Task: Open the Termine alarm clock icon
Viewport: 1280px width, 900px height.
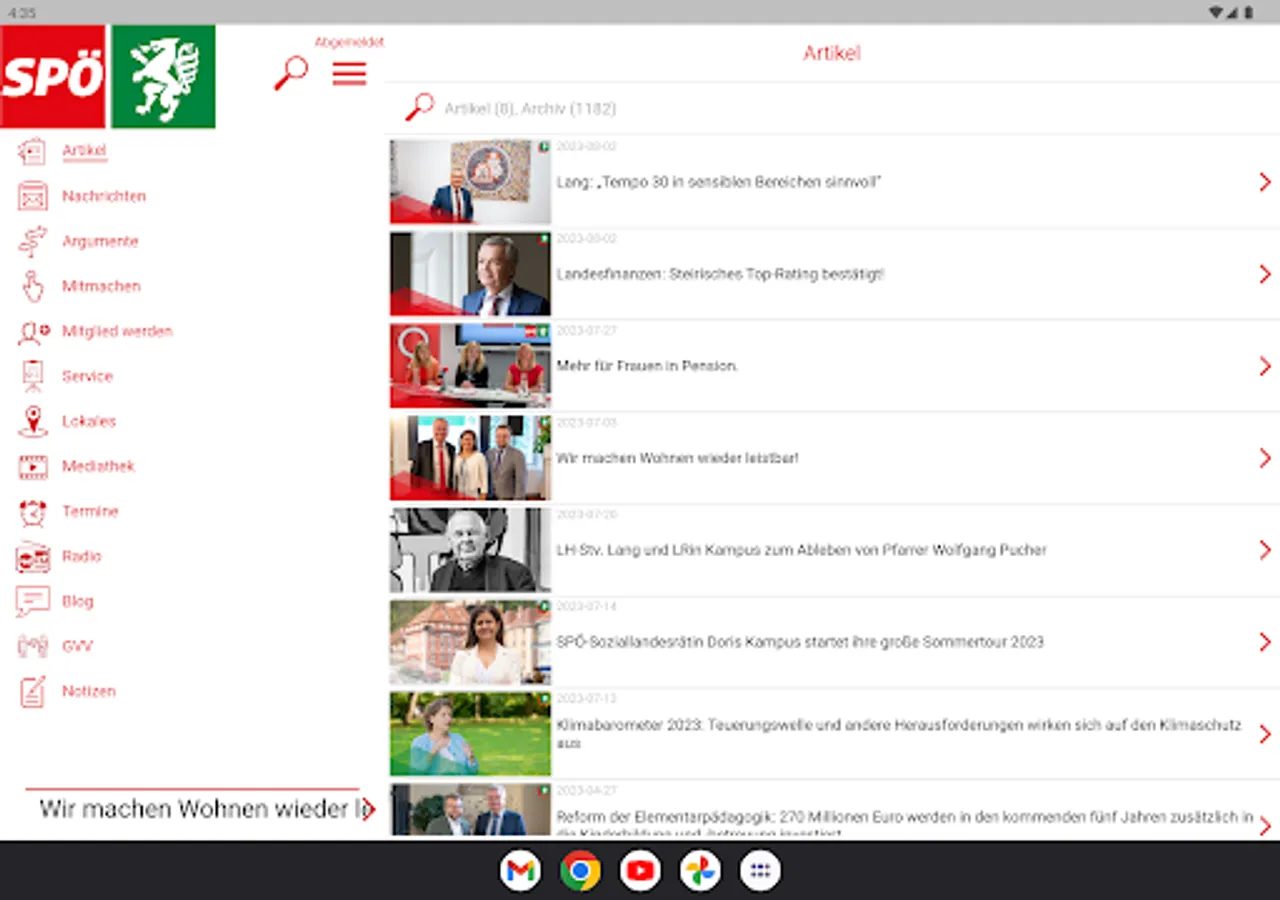Action: (33, 512)
